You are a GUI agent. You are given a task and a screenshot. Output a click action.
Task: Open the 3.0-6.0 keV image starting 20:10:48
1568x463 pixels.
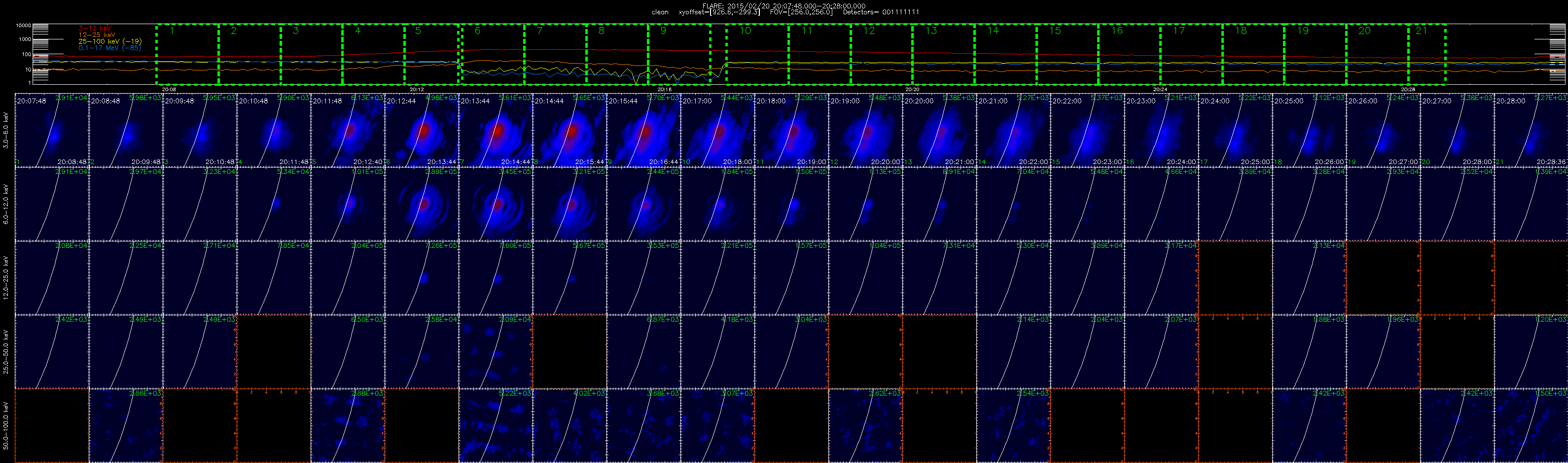pos(274,130)
